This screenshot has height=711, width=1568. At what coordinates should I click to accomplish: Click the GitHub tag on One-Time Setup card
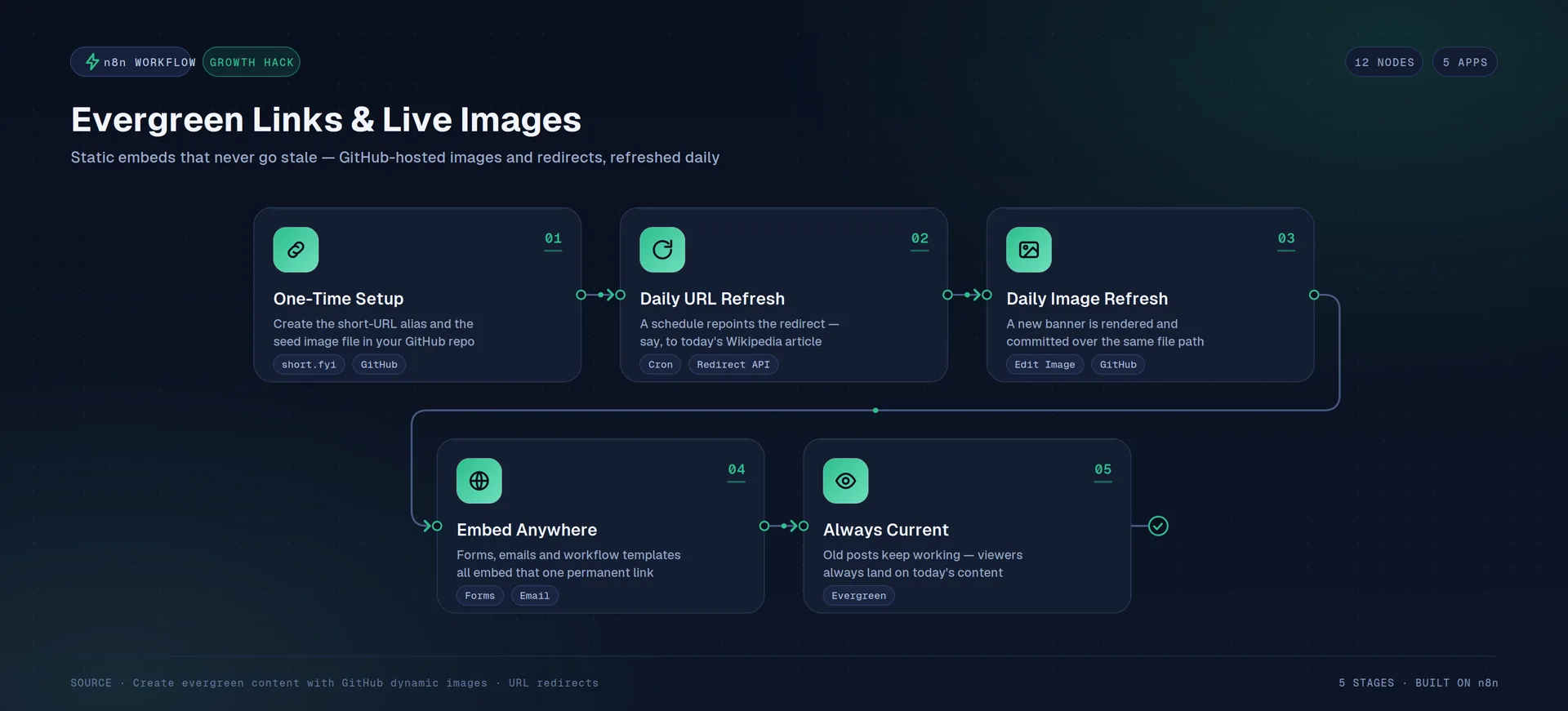(x=379, y=365)
